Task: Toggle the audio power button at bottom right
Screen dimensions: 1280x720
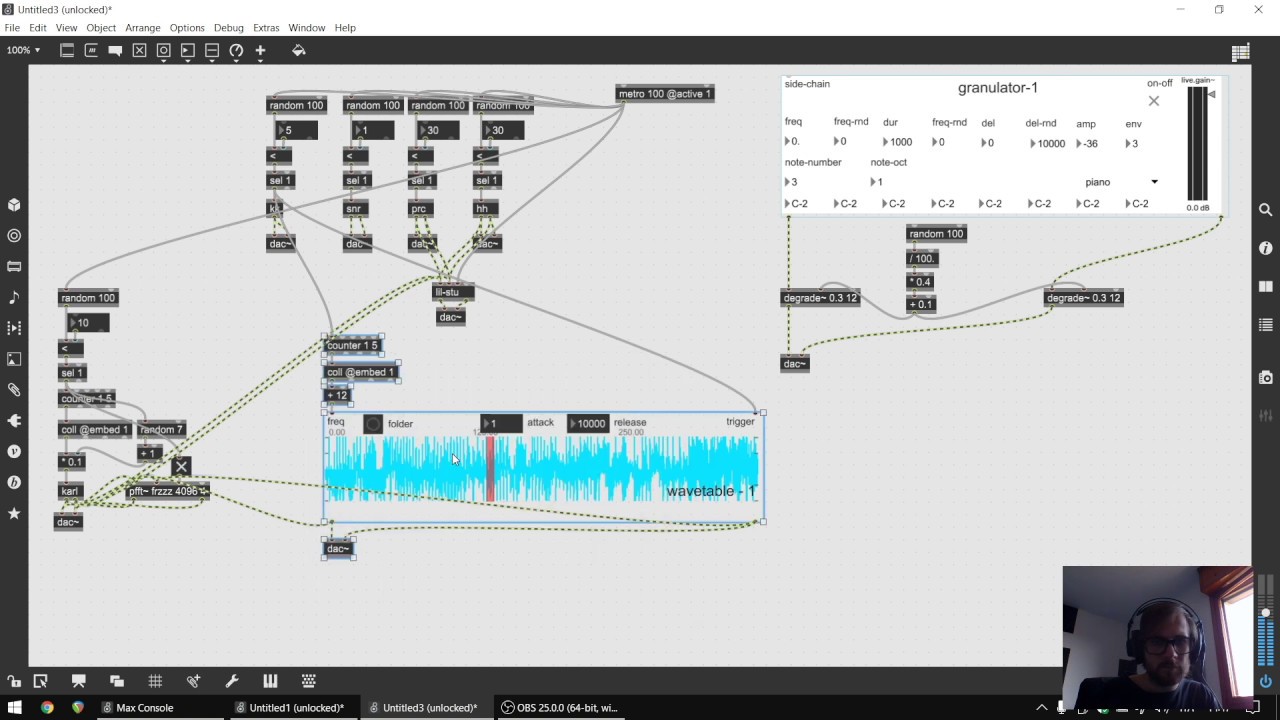Action: click(x=1266, y=681)
